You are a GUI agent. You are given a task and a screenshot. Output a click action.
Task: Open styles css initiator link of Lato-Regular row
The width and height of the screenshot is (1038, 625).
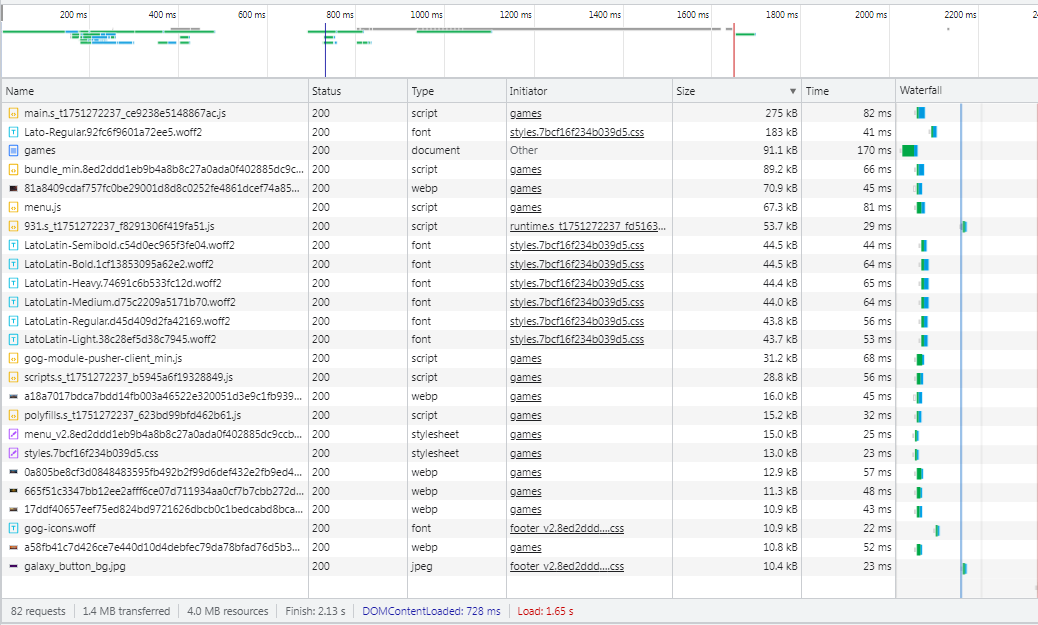577,132
